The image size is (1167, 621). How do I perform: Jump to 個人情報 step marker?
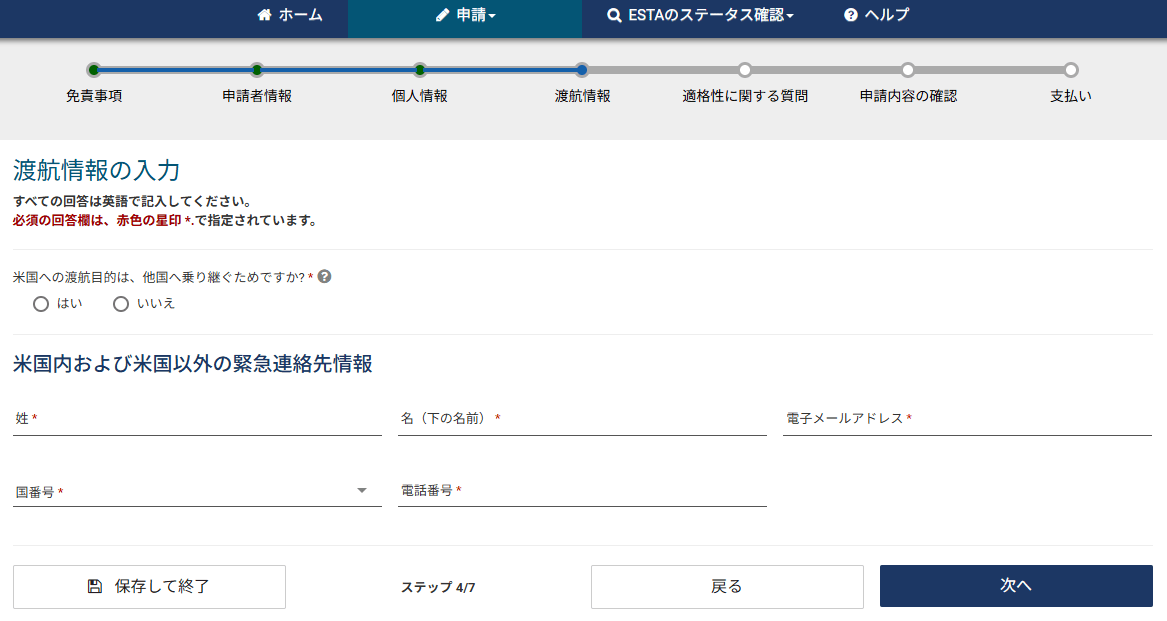tap(420, 70)
